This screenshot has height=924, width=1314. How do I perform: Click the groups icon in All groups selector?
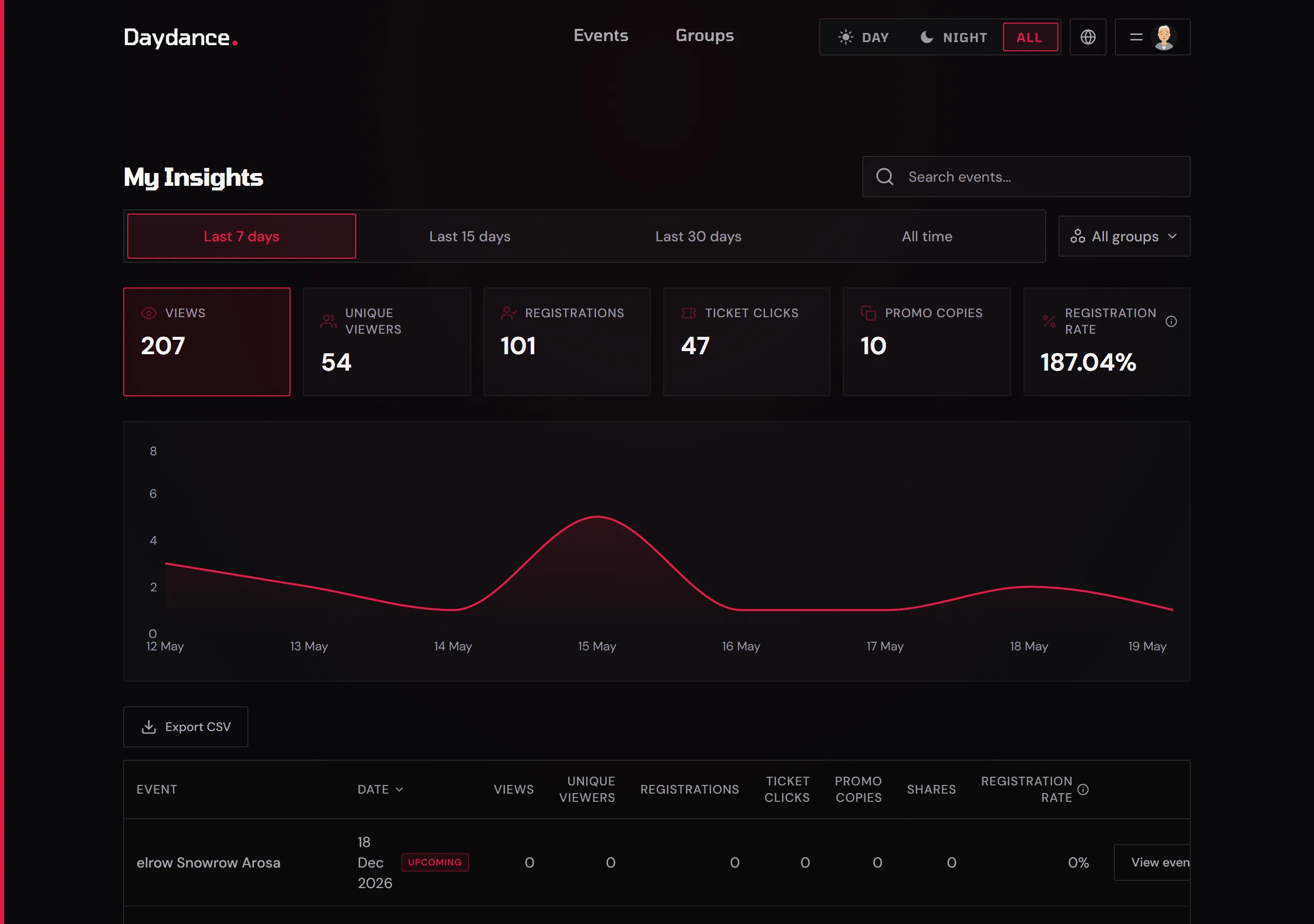click(x=1078, y=237)
